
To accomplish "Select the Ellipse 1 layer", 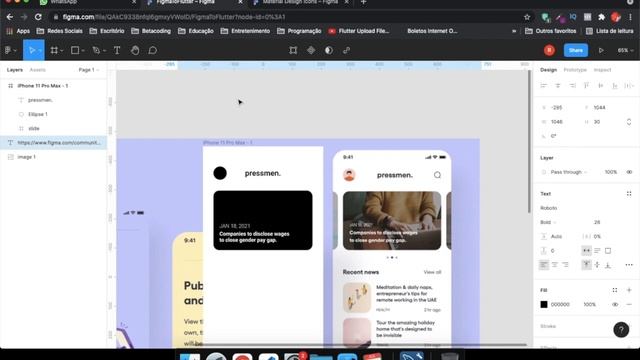I will pyautogui.click(x=38, y=114).
